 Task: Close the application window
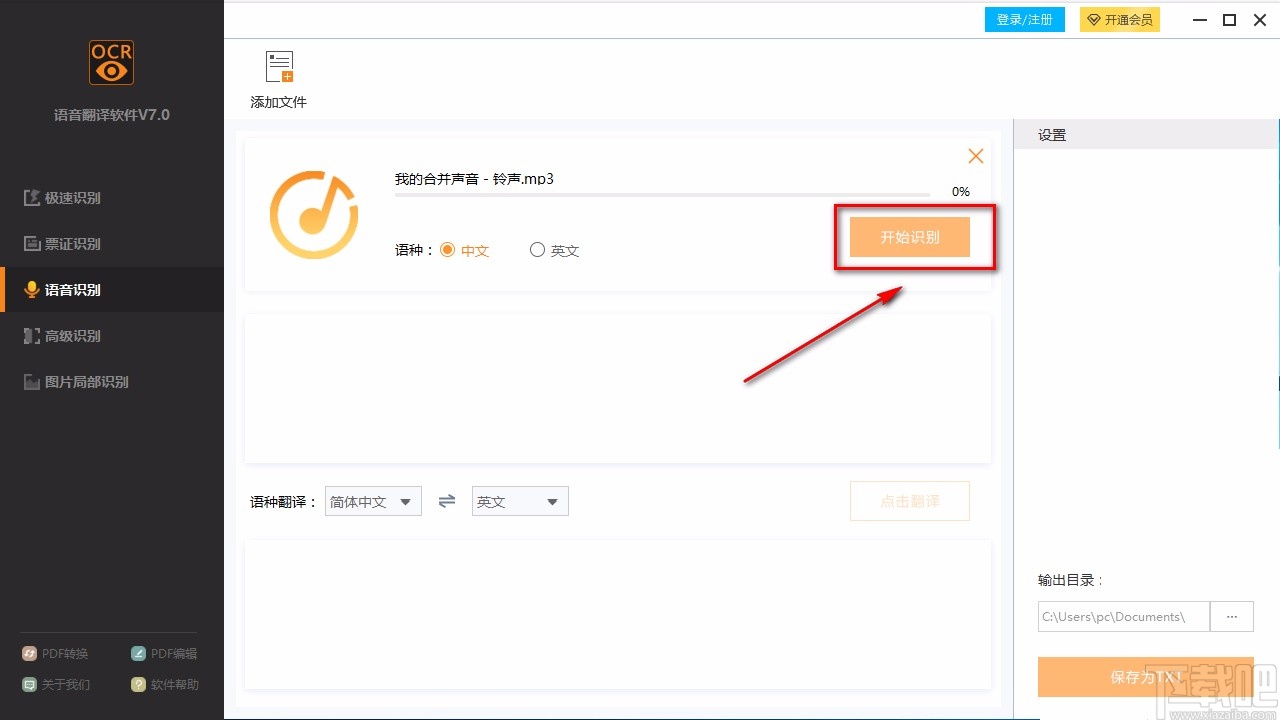click(1259, 20)
